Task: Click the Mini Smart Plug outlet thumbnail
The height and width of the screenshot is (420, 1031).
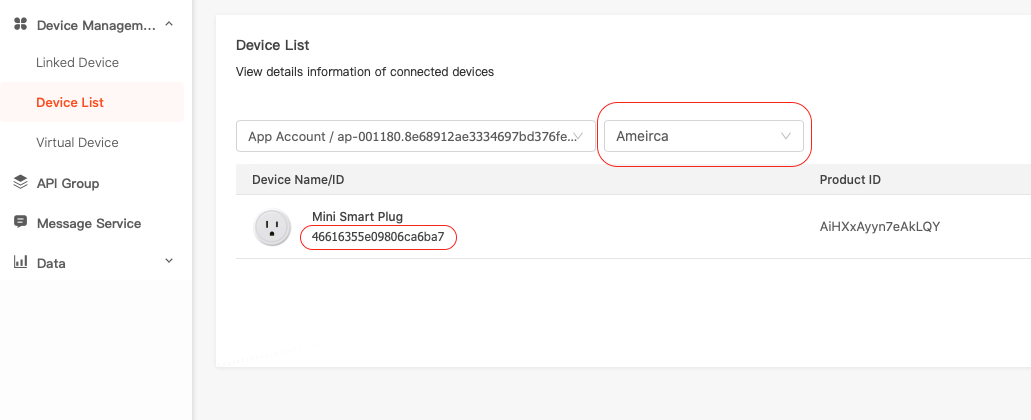Action: 272,227
